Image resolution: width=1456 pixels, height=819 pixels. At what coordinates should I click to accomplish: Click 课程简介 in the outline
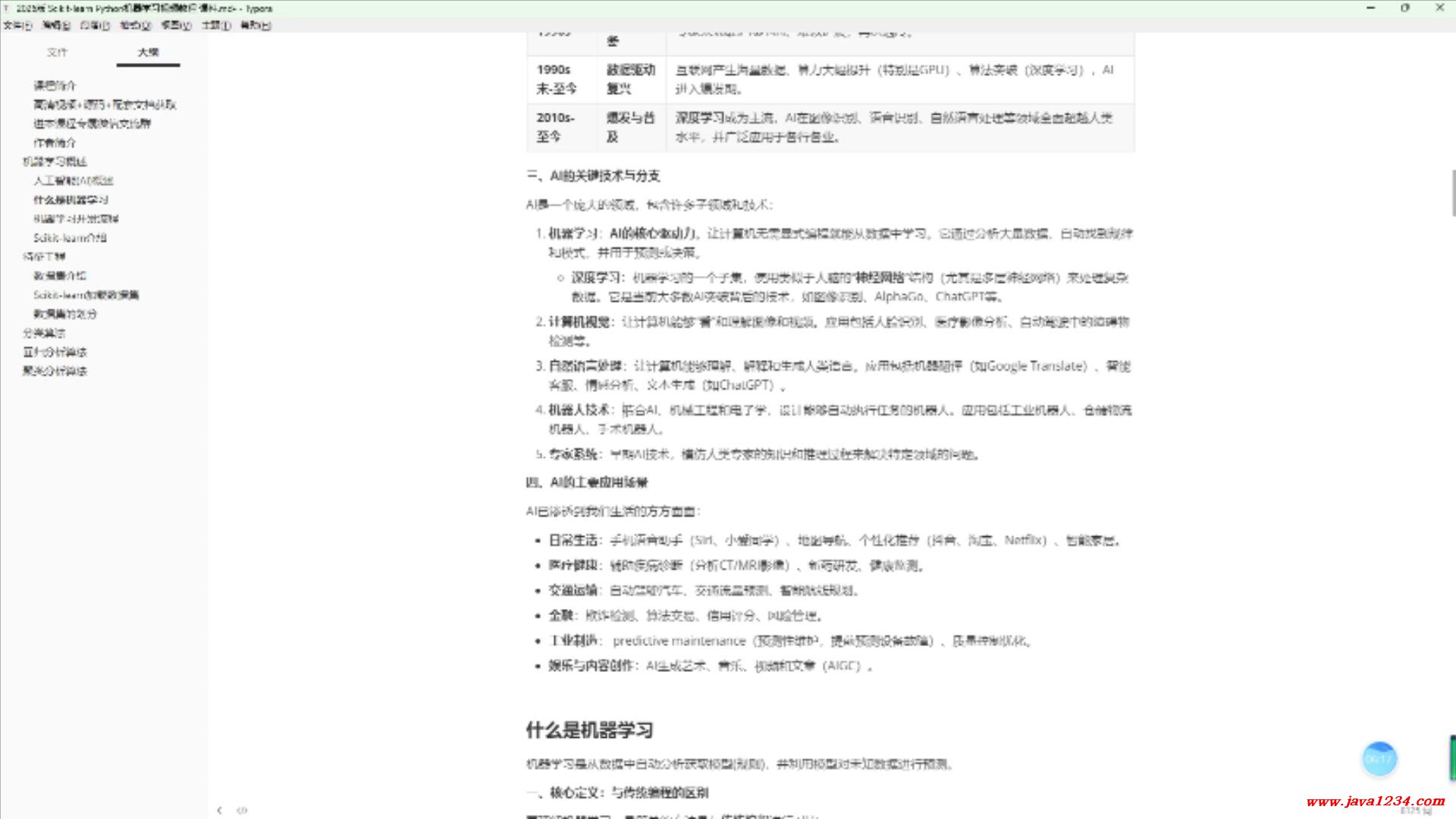click(55, 85)
